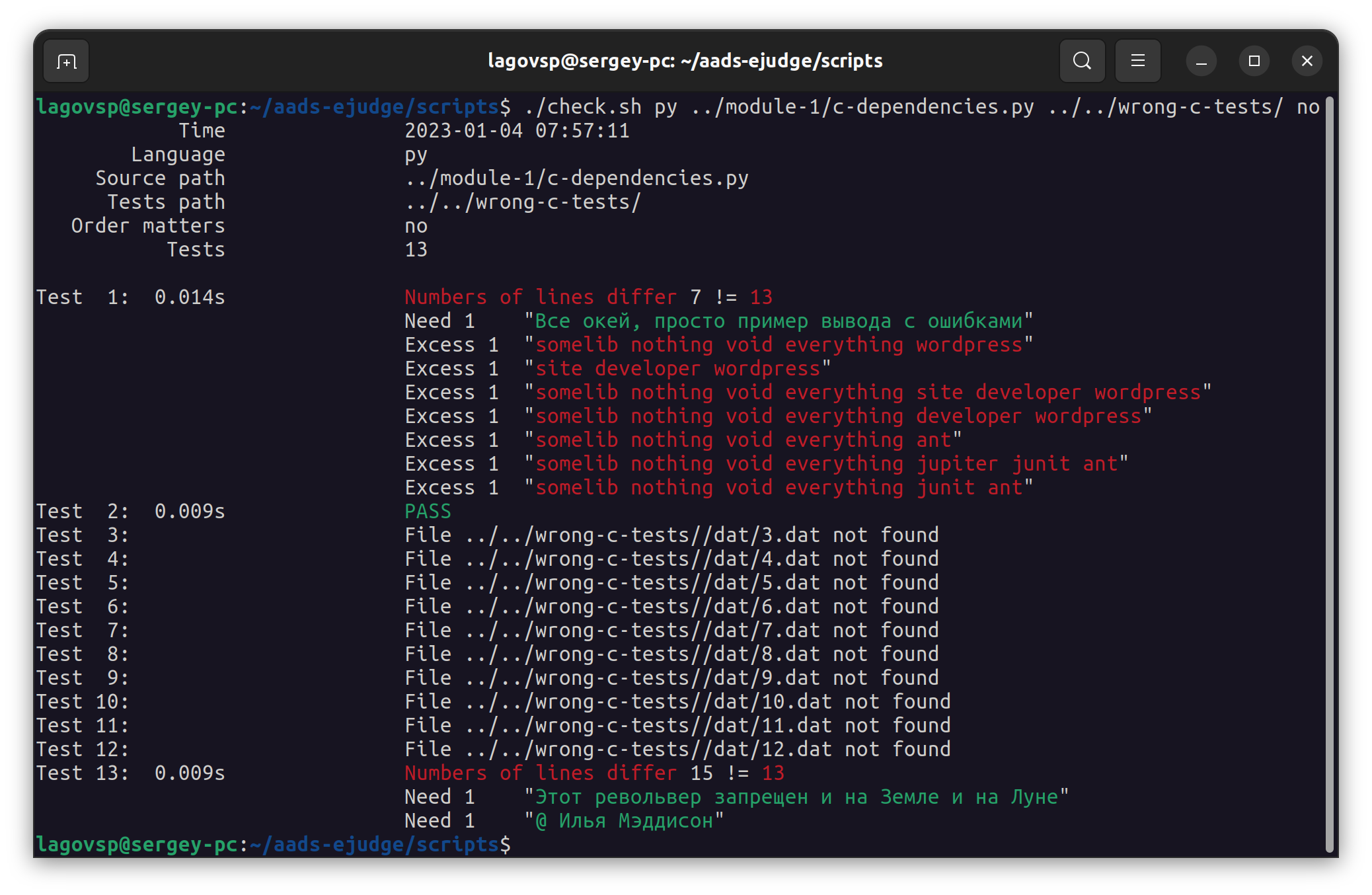Viewport: 1372px width, 895px height.
Task: Click the 3.dat not found message
Action: pyautogui.click(x=671, y=535)
